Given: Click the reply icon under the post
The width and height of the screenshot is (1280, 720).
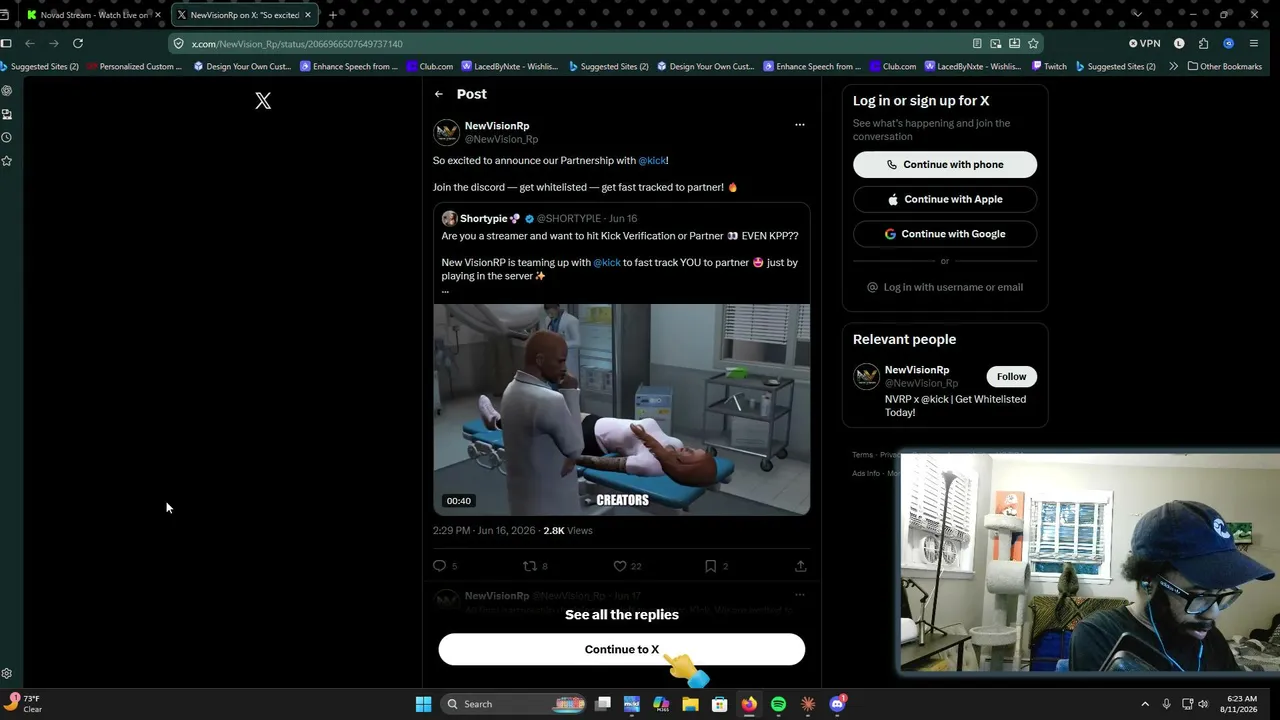Looking at the screenshot, I should 439,566.
